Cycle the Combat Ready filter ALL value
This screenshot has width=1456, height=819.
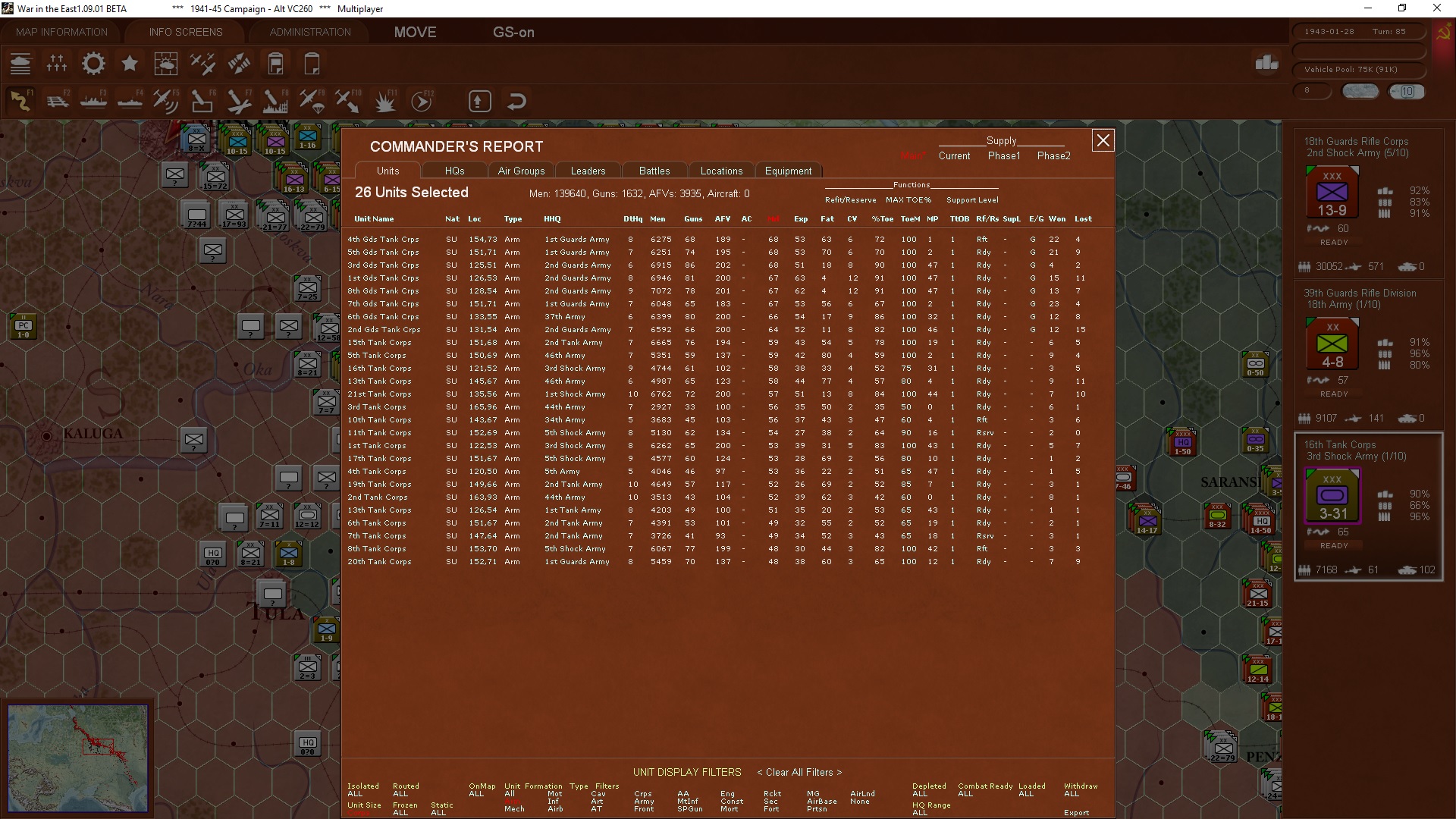[x=965, y=794]
